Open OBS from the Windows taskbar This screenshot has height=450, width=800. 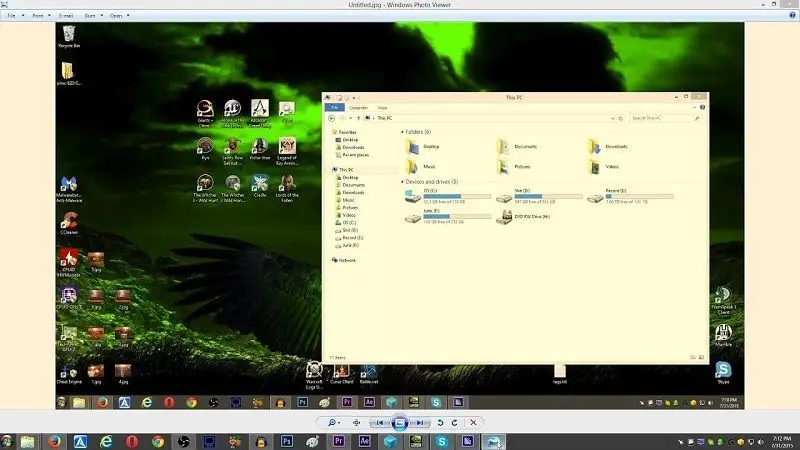(183, 441)
